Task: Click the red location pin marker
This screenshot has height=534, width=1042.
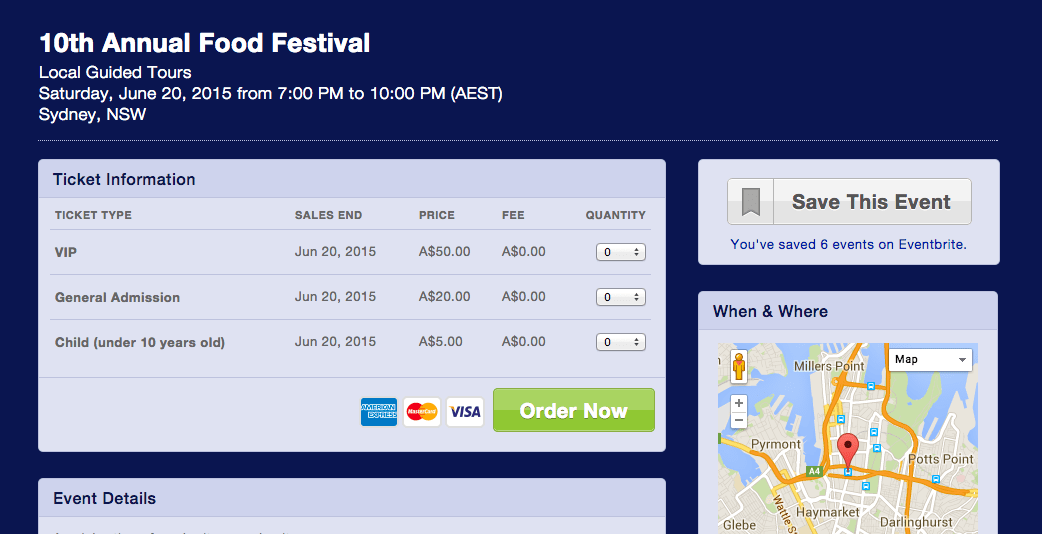Action: 848,450
